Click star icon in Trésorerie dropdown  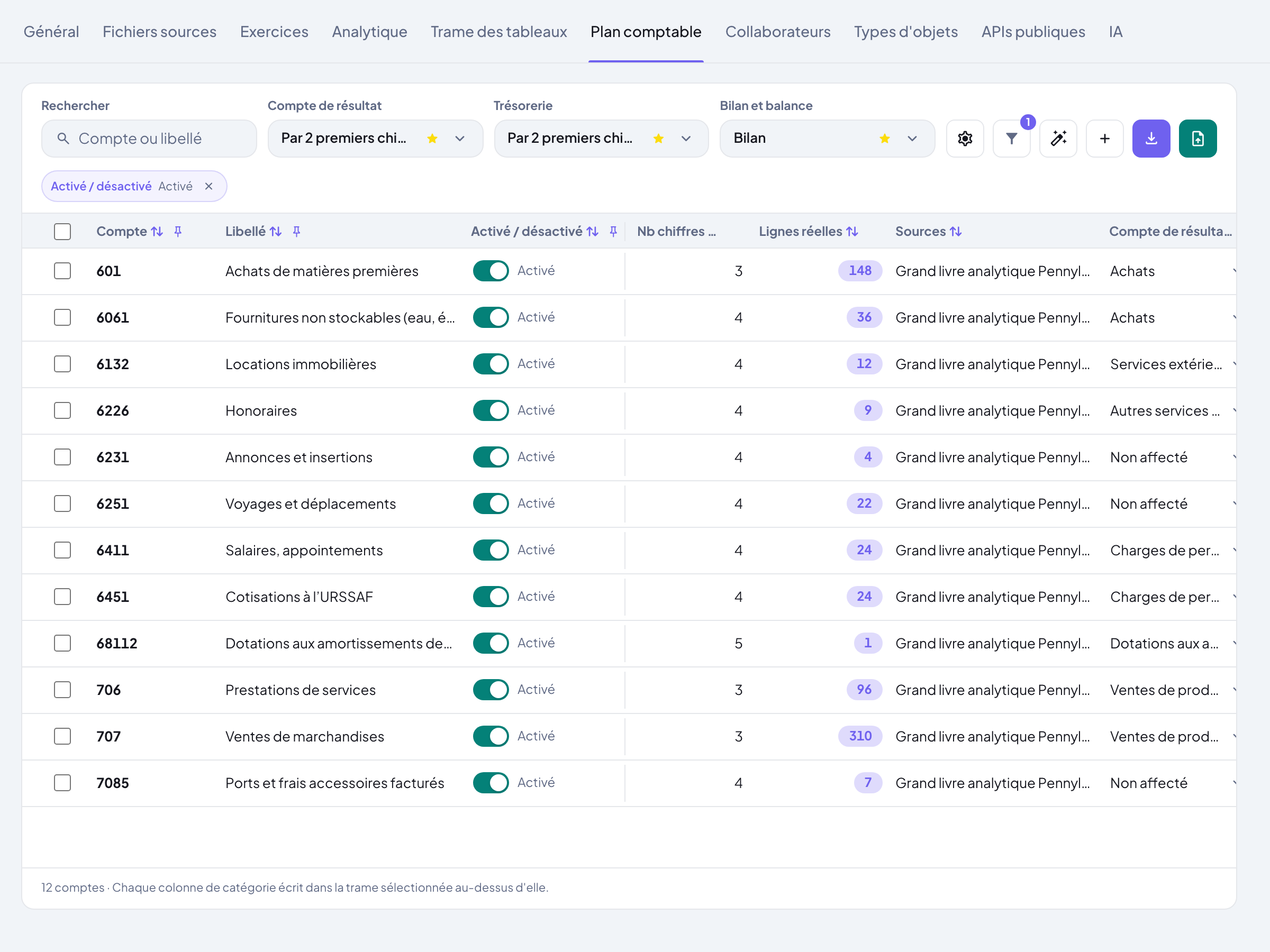(658, 138)
